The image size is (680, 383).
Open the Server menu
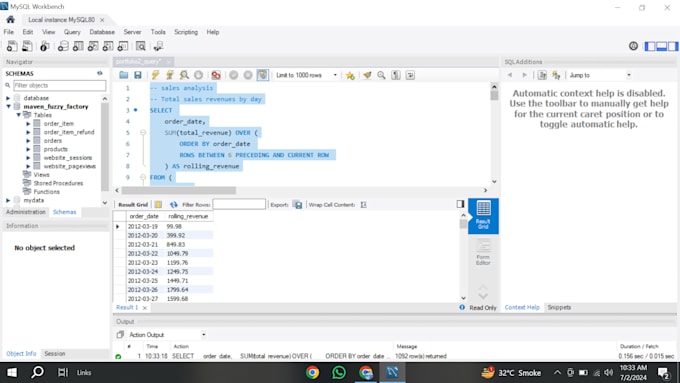point(132,32)
